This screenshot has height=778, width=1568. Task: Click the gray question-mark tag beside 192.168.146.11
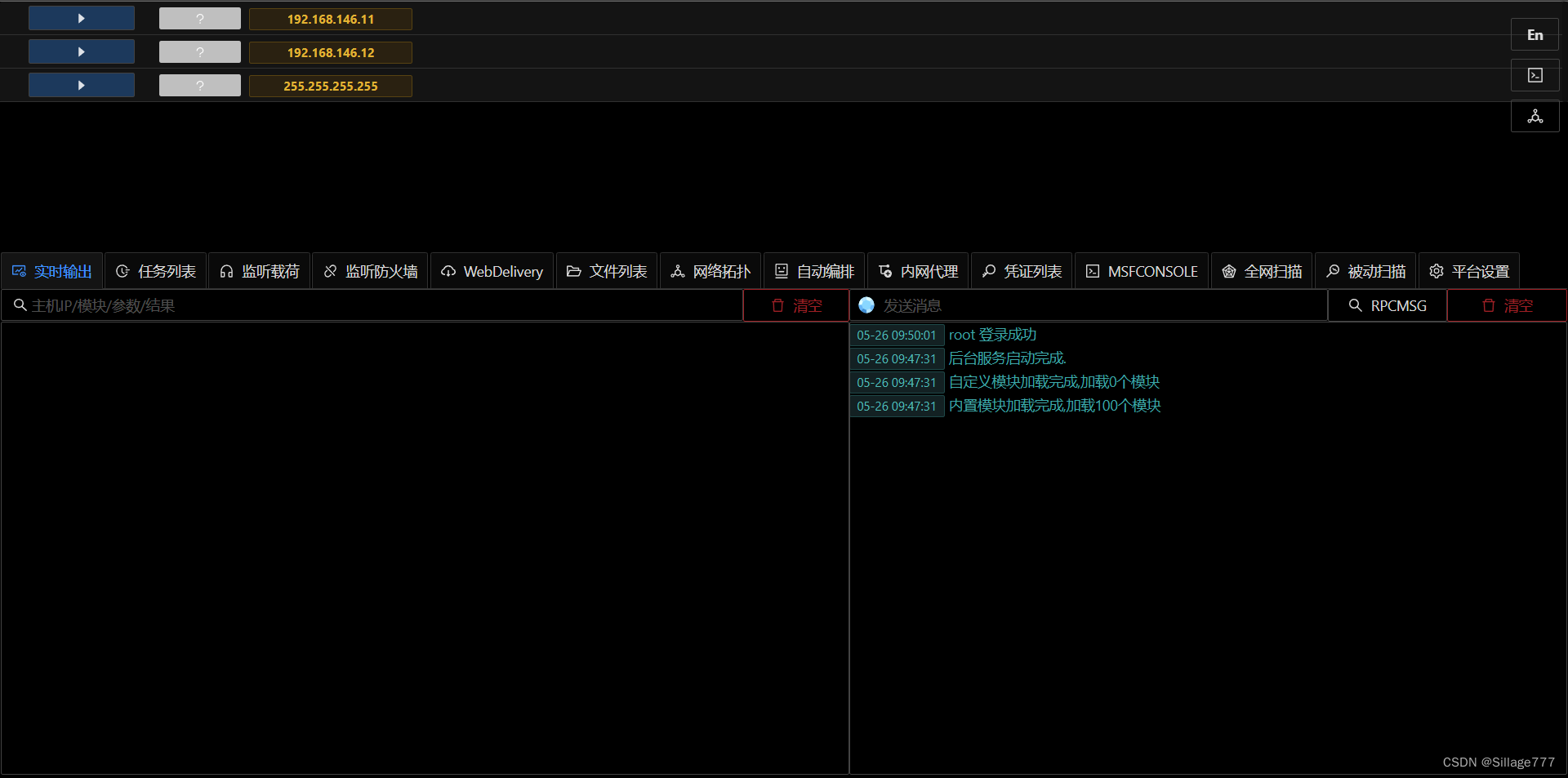[x=200, y=19]
